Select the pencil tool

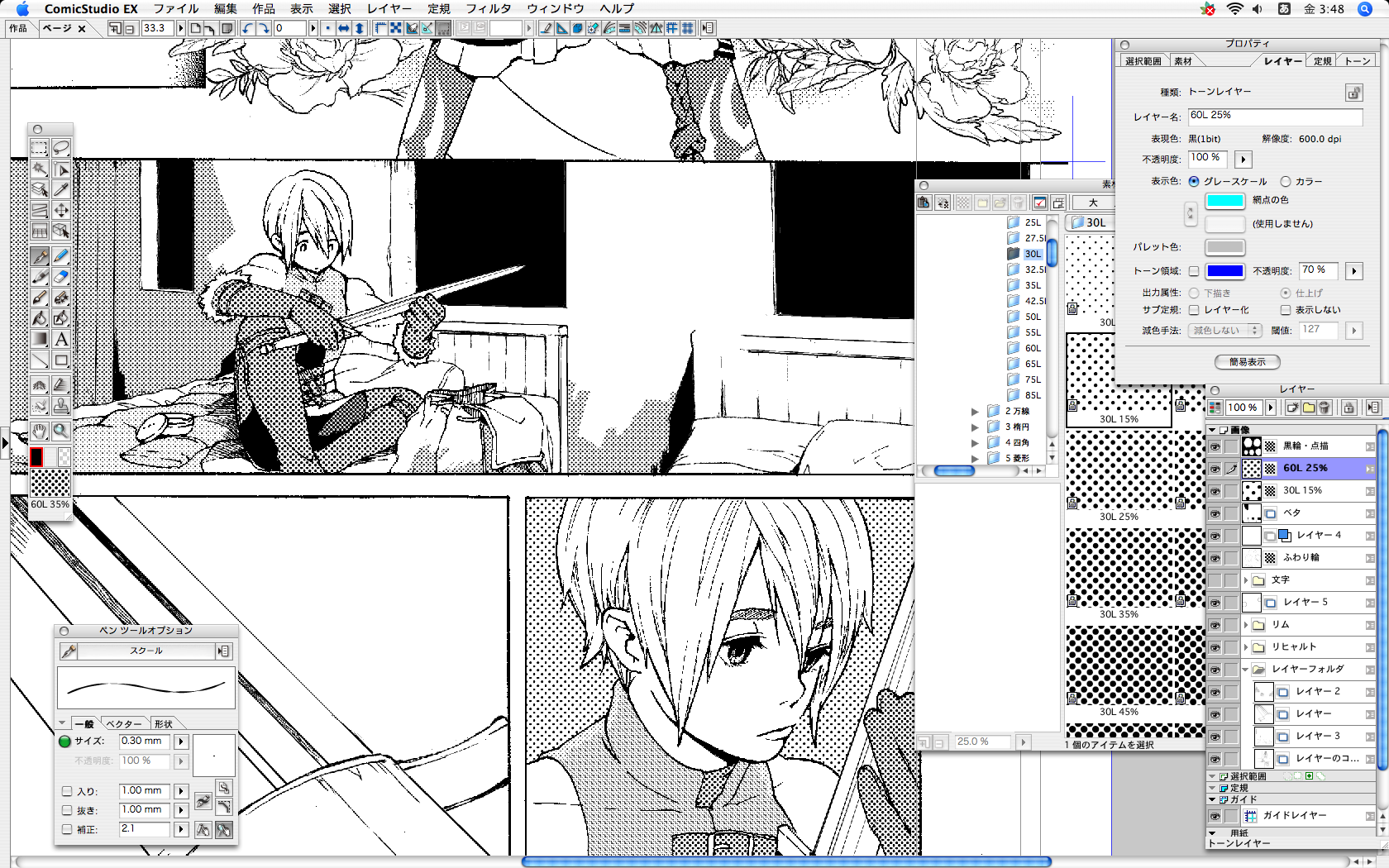(x=61, y=256)
